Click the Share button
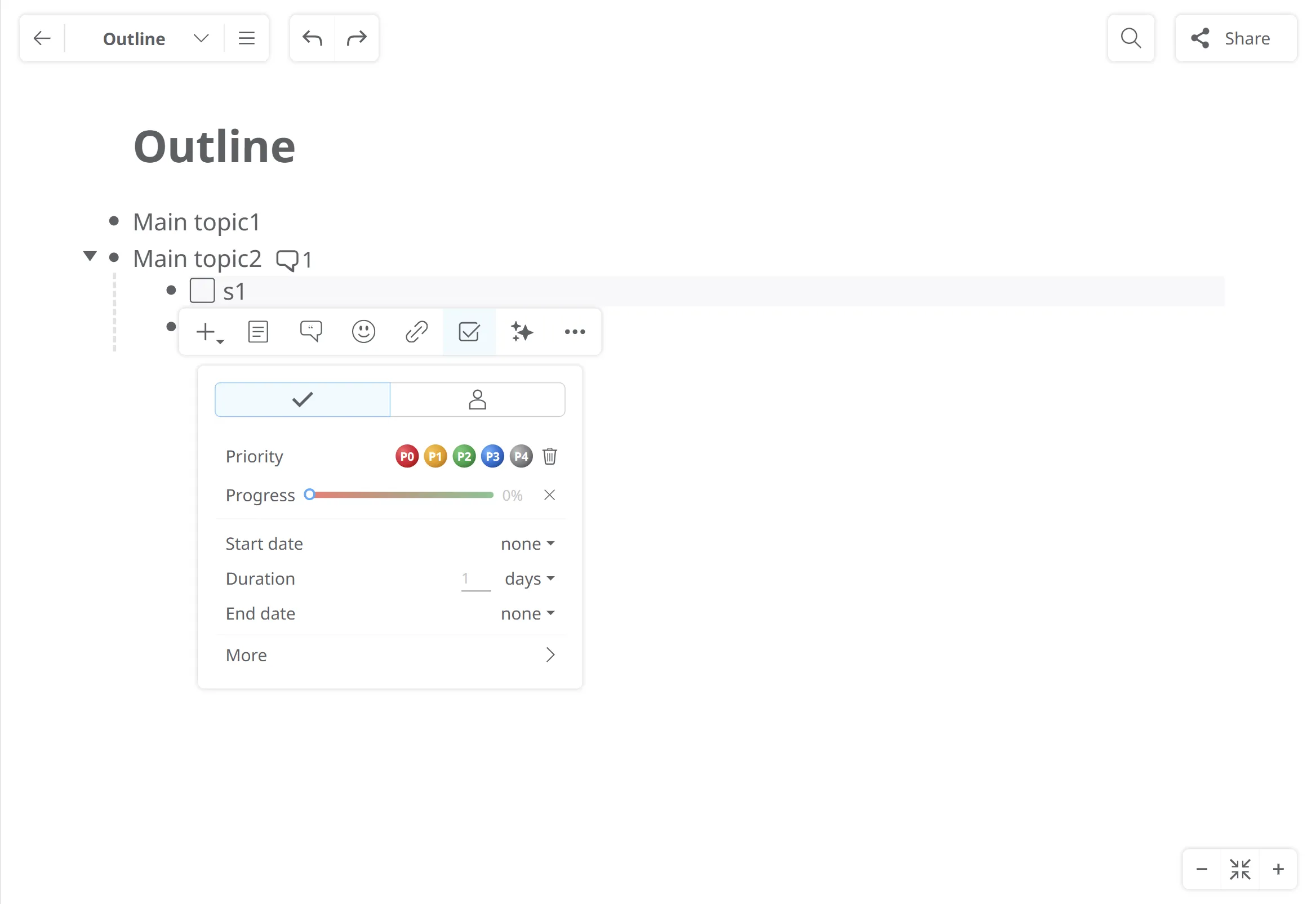 (1235, 38)
